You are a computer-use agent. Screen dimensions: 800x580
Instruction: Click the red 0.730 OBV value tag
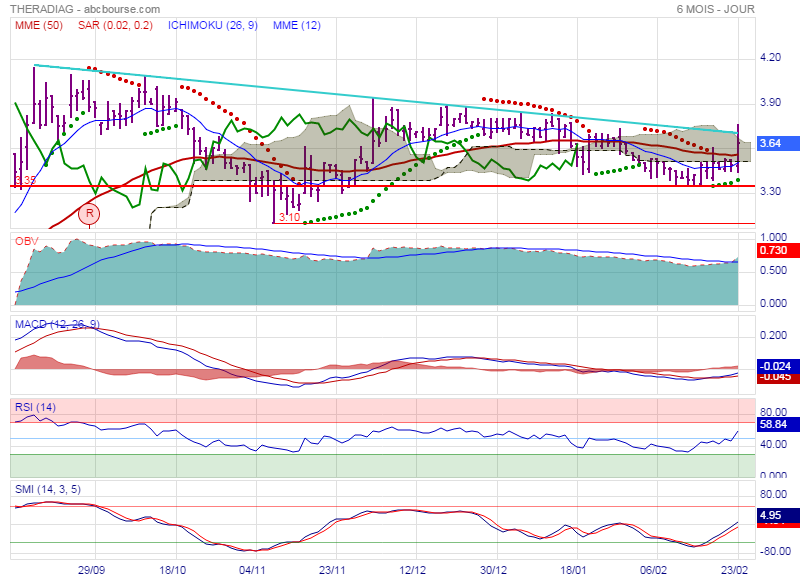tap(778, 250)
